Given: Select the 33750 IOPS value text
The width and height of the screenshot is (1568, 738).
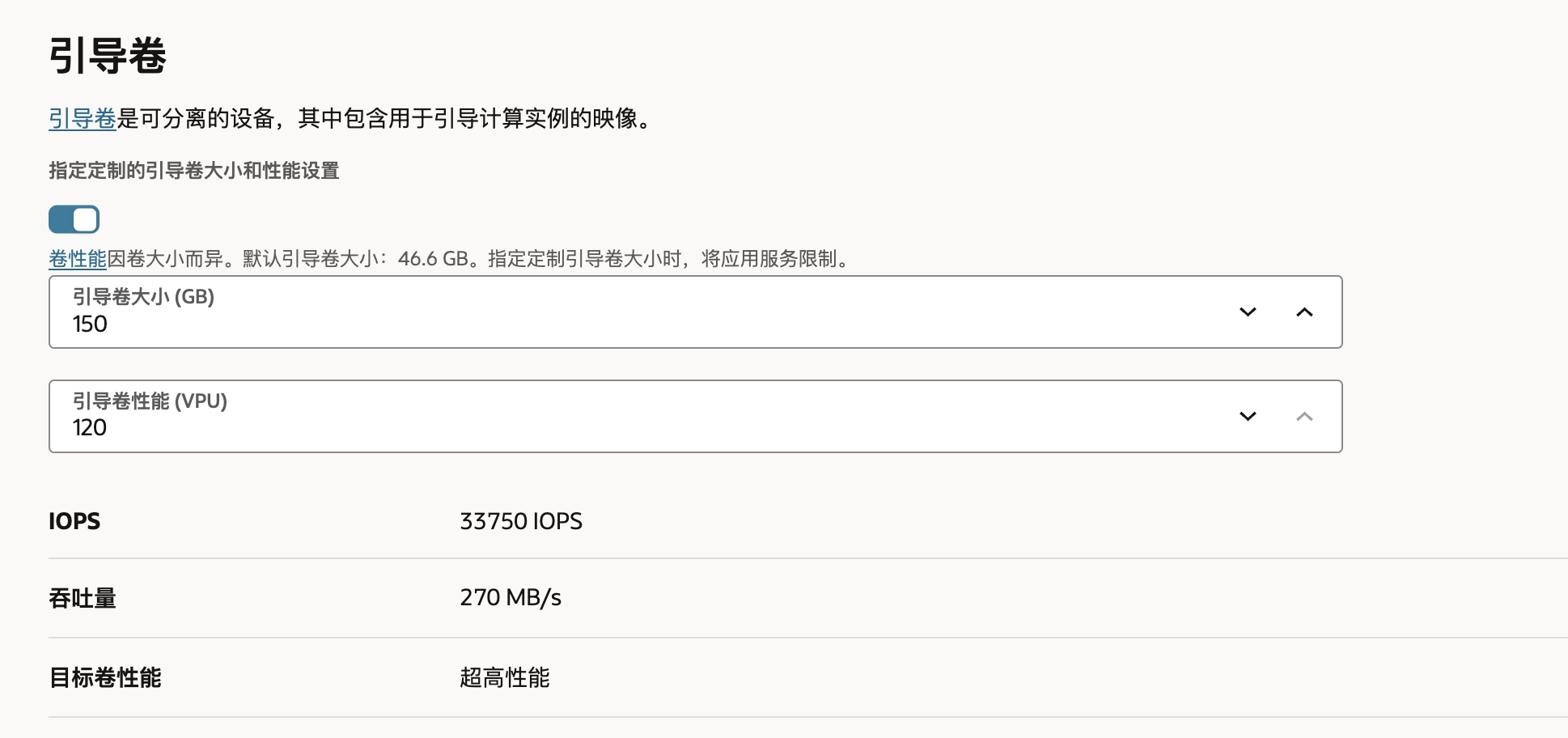Looking at the screenshot, I should coord(521,521).
